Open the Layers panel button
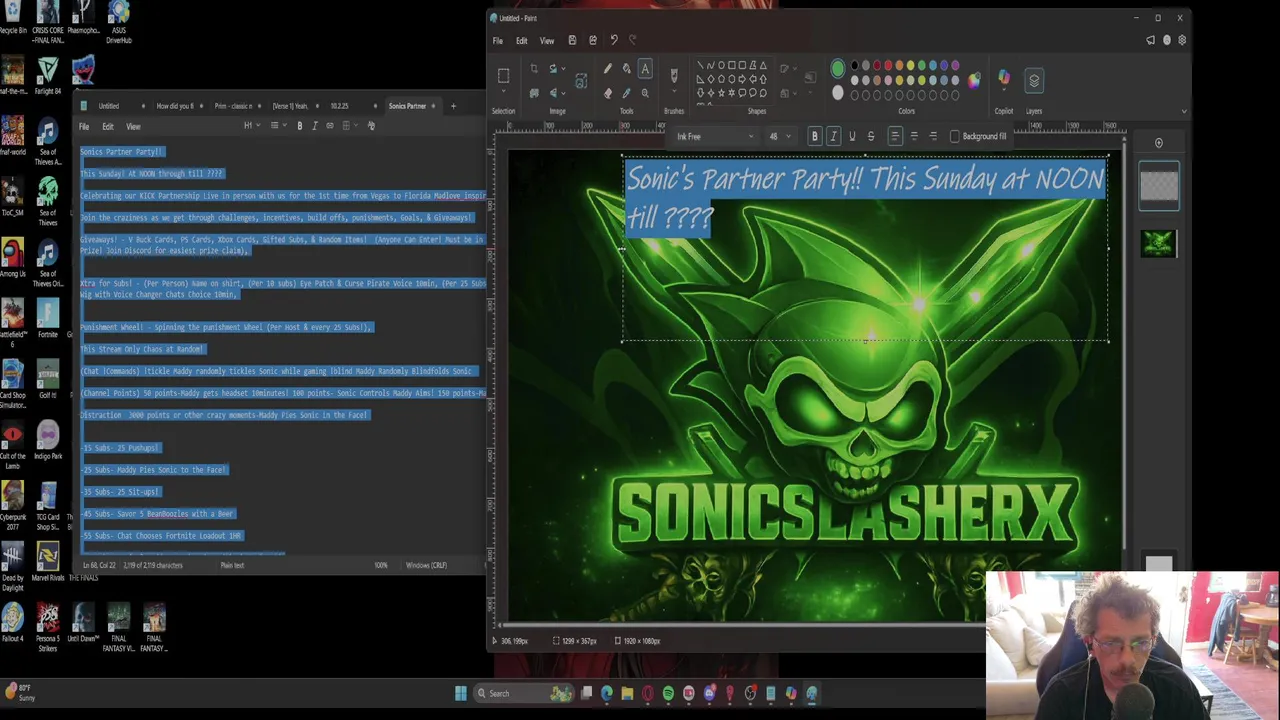The width and height of the screenshot is (1280, 720). (x=1034, y=80)
